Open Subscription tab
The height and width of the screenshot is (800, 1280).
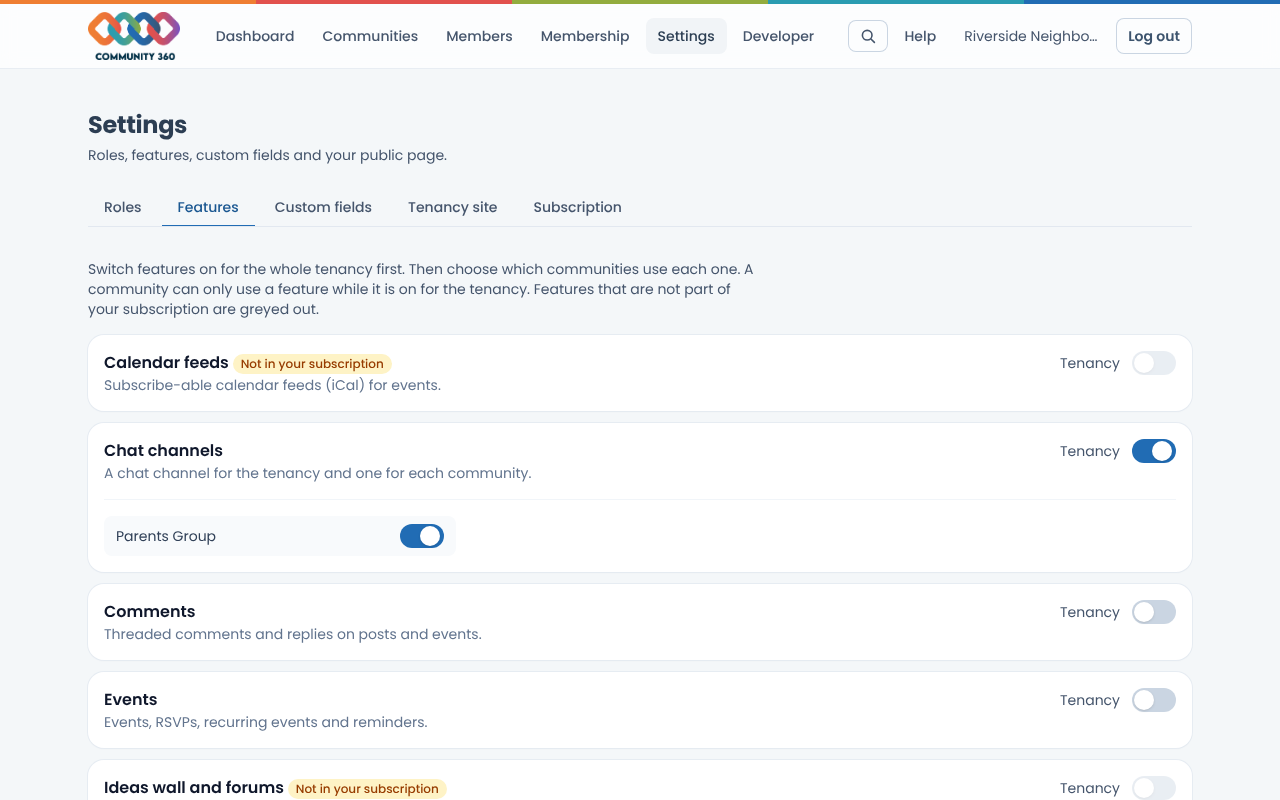(577, 207)
